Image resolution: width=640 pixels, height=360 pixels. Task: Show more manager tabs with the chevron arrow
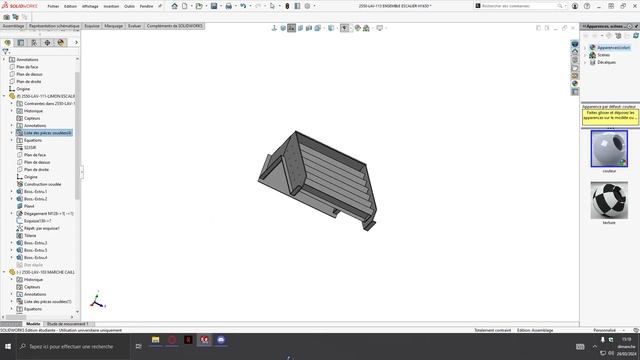pyautogui.click(x=76, y=42)
